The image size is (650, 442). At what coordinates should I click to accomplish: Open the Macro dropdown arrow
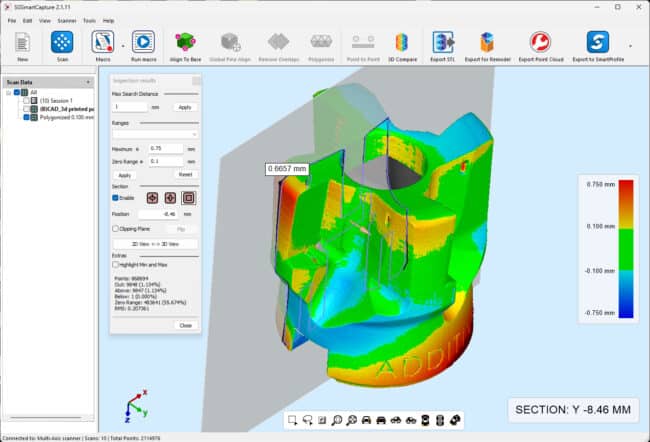click(122, 45)
